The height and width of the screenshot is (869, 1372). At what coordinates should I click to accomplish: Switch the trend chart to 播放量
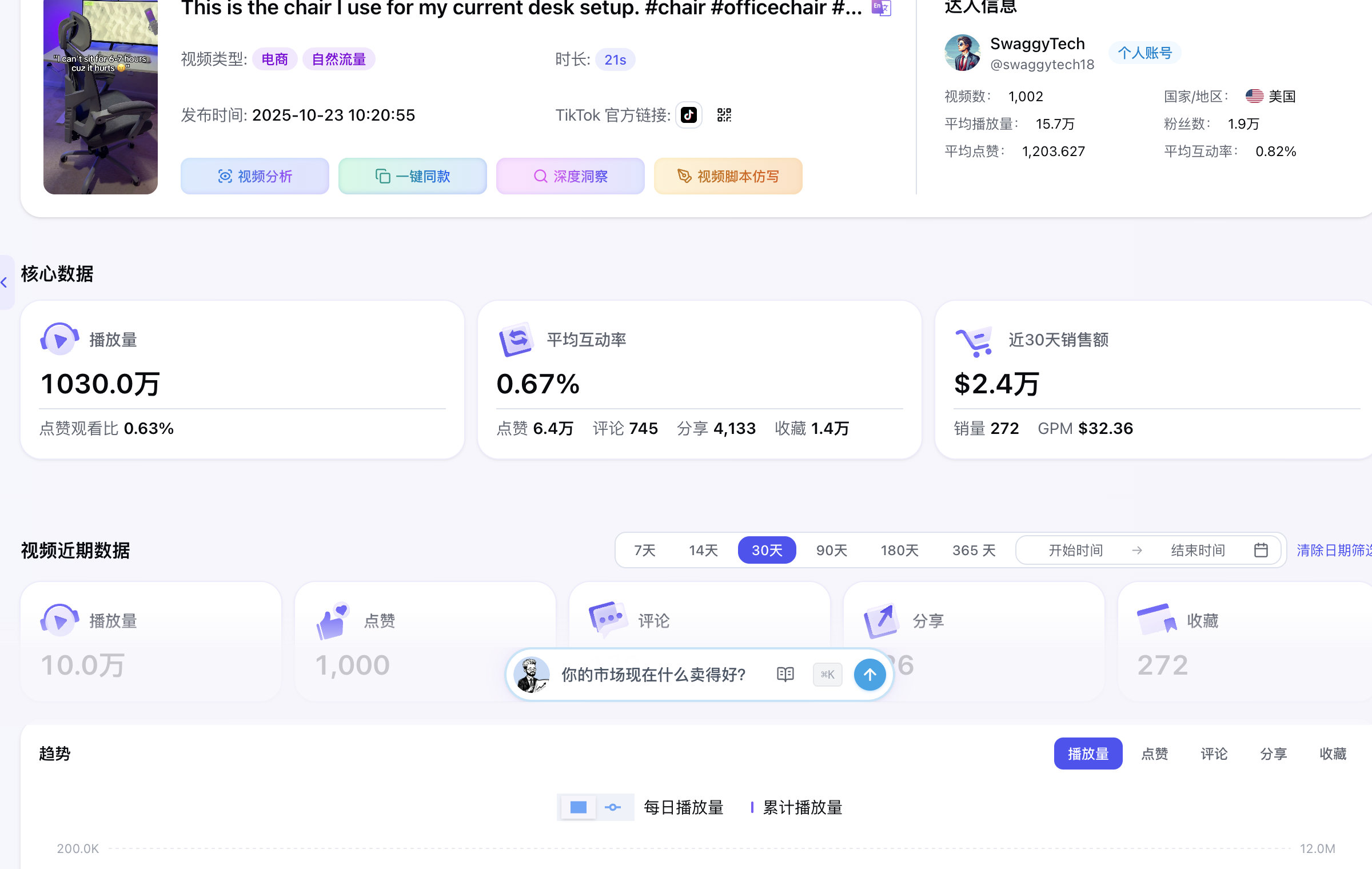[x=1088, y=754]
